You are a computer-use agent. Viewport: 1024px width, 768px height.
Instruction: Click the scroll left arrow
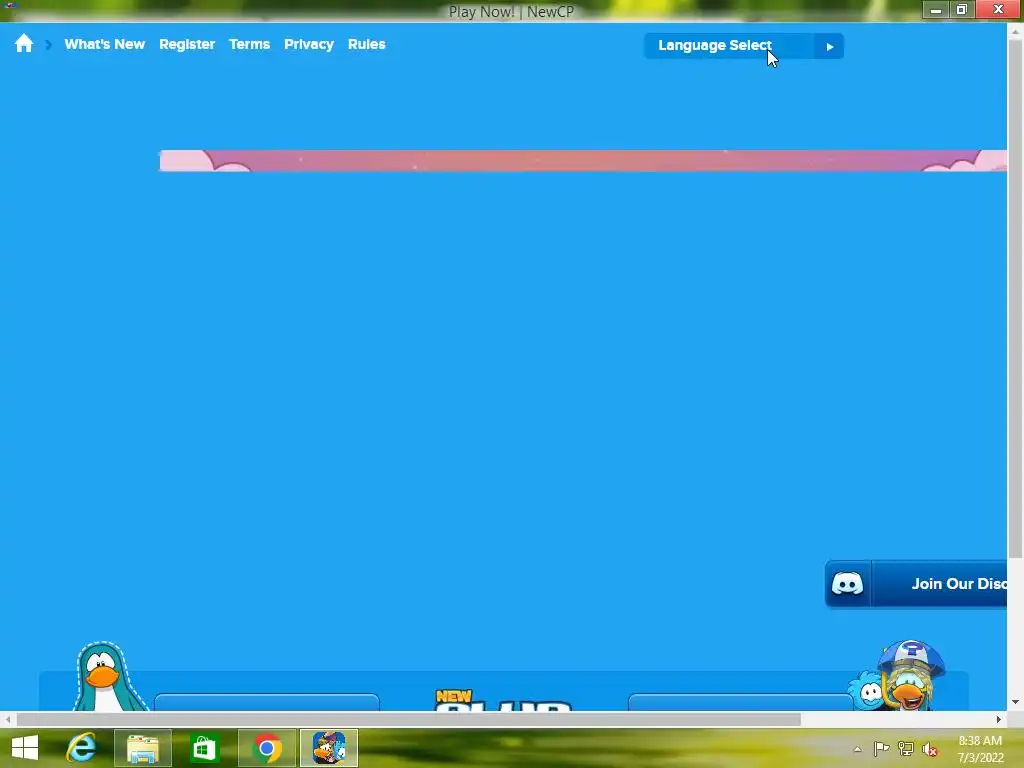click(8, 719)
